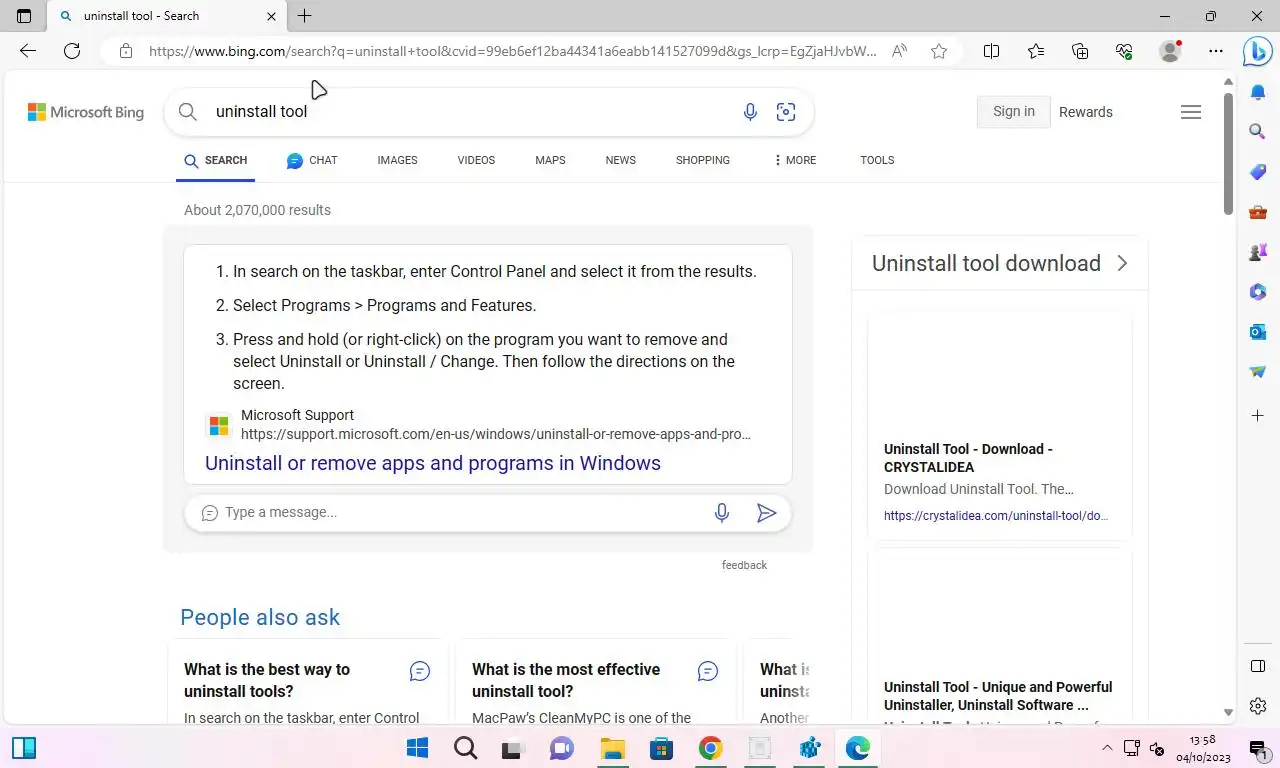Switch to MAPS tab
1280x768 pixels.
[550, 160]
